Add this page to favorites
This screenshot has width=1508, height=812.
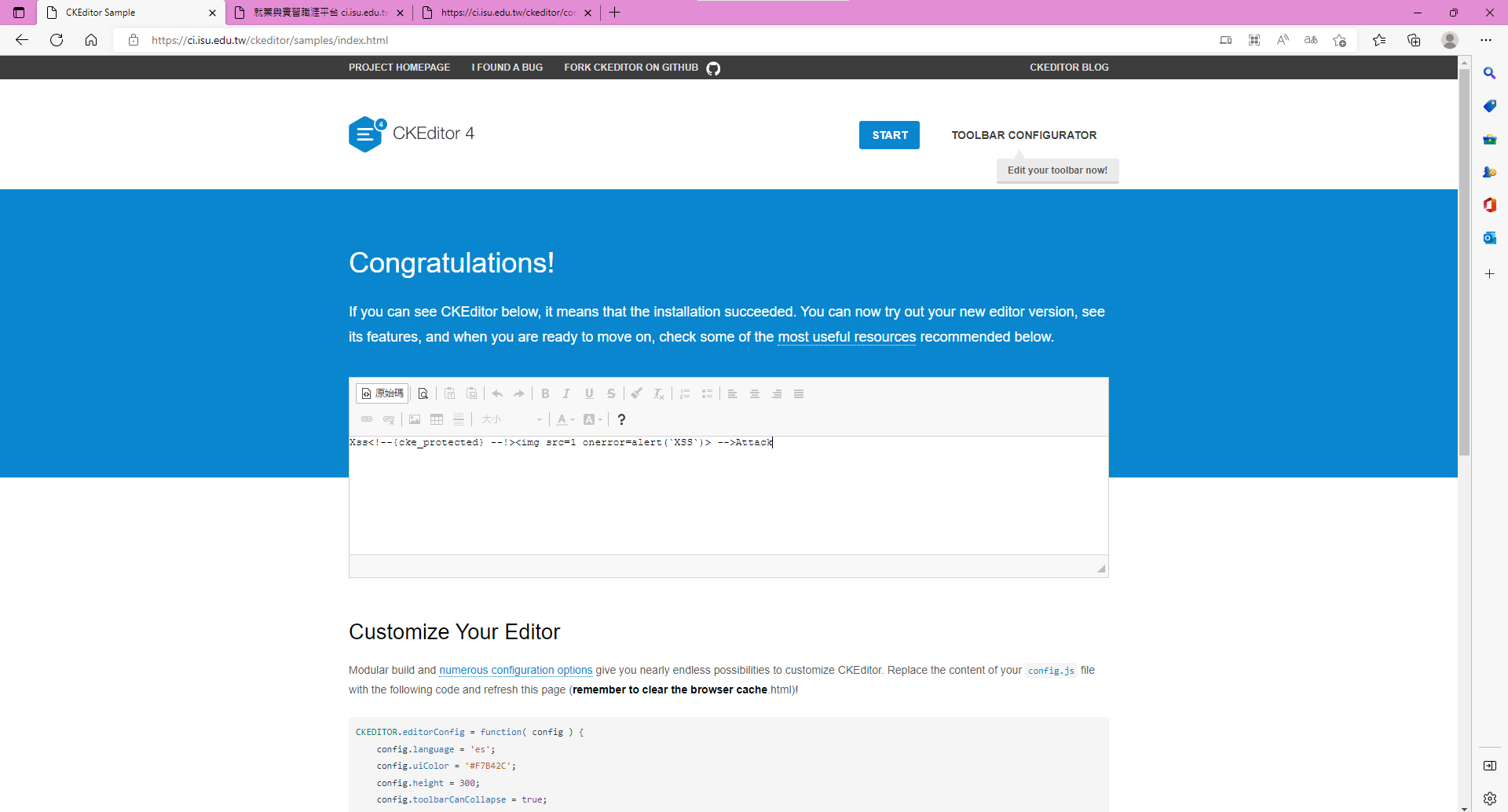point(1340,40)
